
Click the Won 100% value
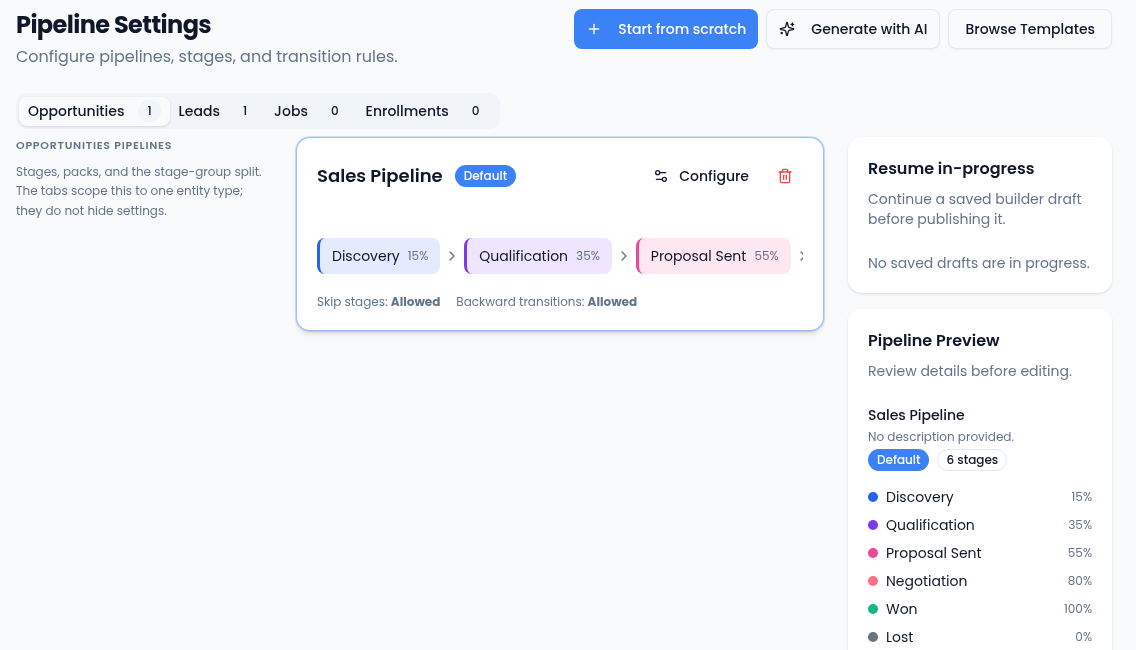[x=1077, y=609]
